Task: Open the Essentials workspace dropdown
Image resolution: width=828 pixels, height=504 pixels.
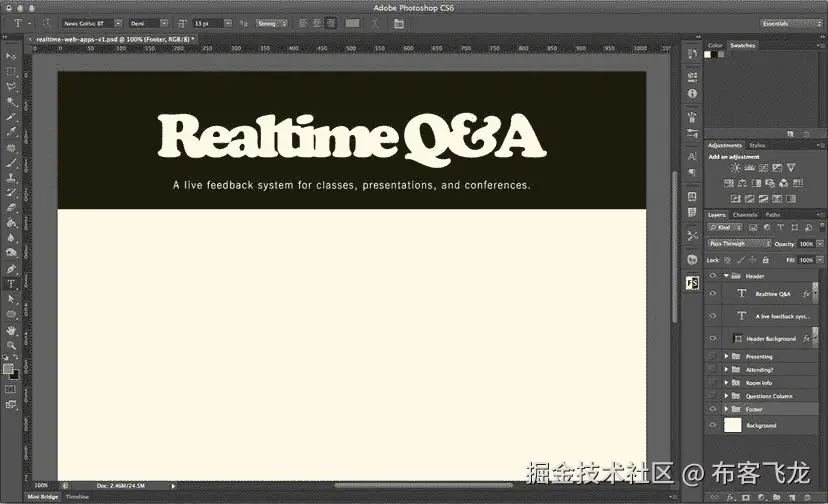Action: pyautogui.click(x=792, y=23)
